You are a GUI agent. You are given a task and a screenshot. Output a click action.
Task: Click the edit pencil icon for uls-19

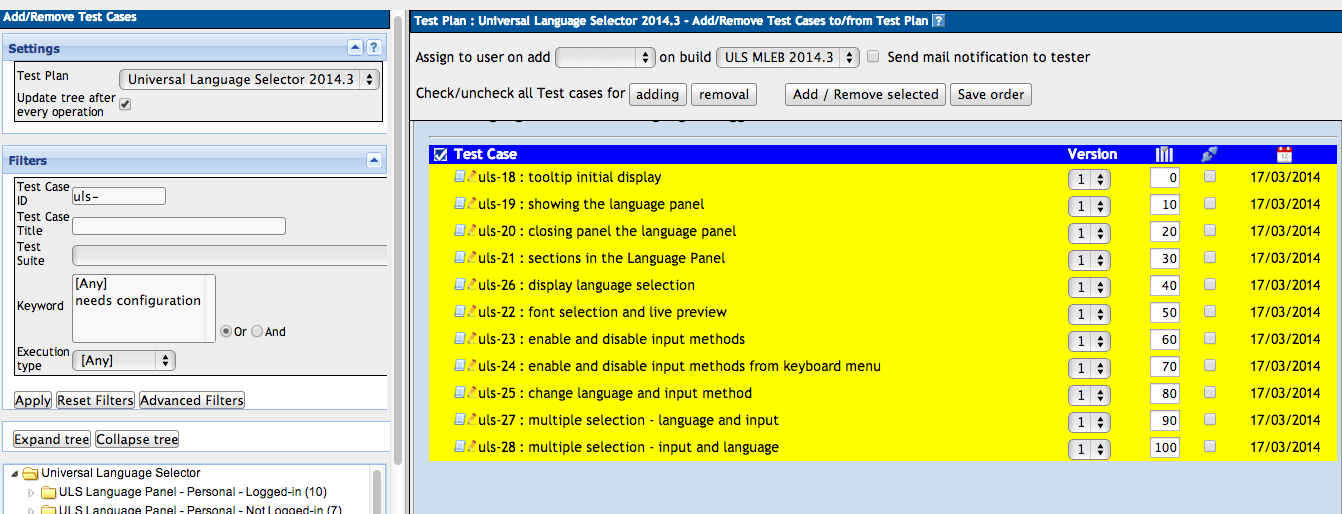pos(472,203)
